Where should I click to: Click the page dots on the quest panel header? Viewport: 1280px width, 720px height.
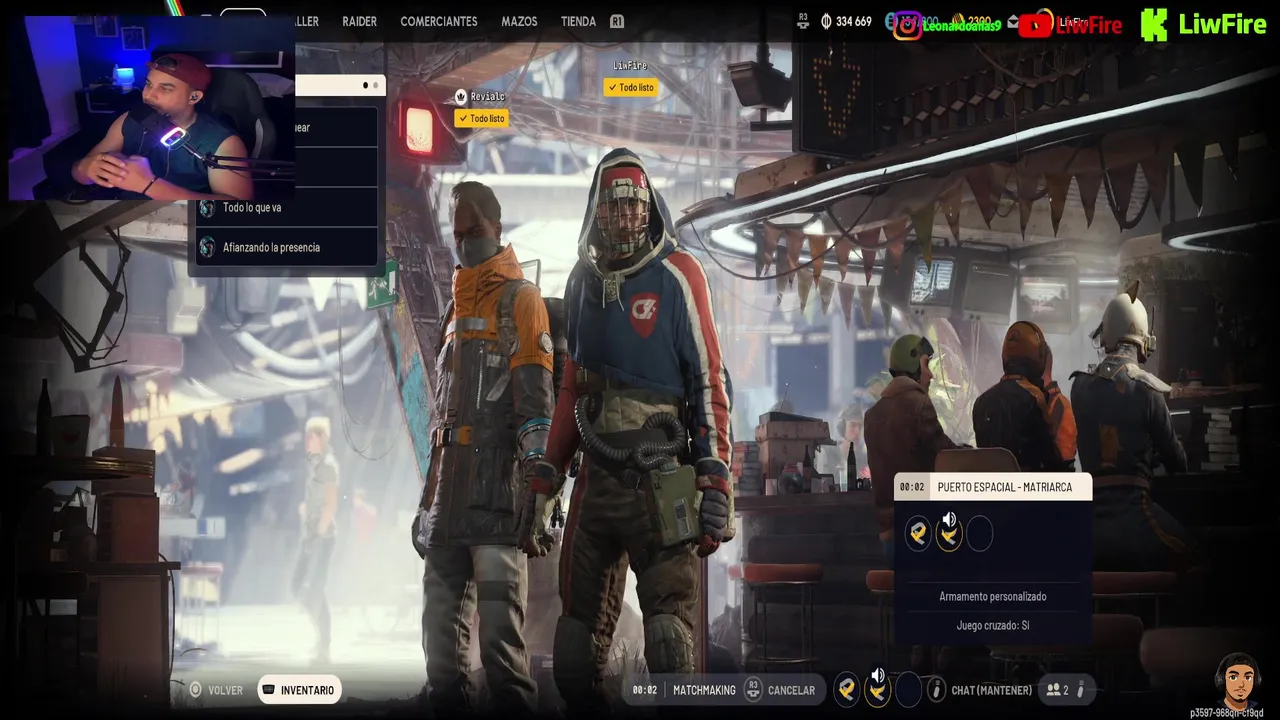pyautogui.click(x=371, y=86)
